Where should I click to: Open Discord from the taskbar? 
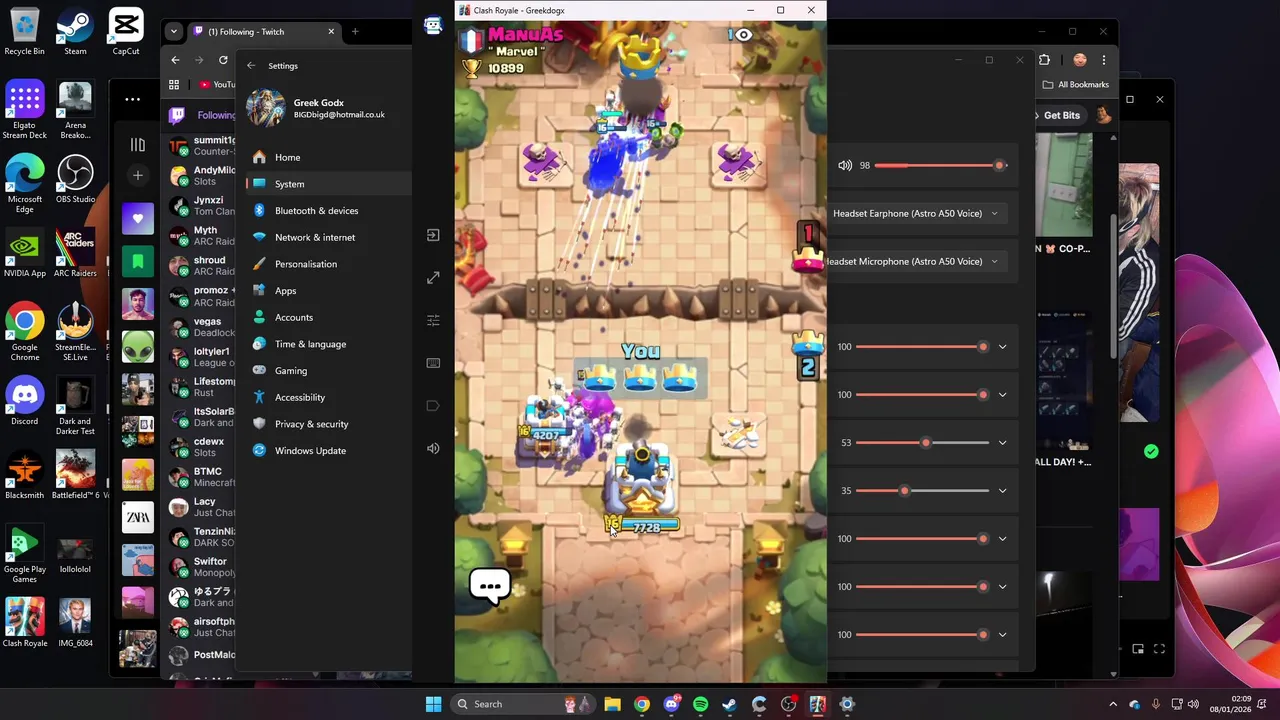coord(671,704)
